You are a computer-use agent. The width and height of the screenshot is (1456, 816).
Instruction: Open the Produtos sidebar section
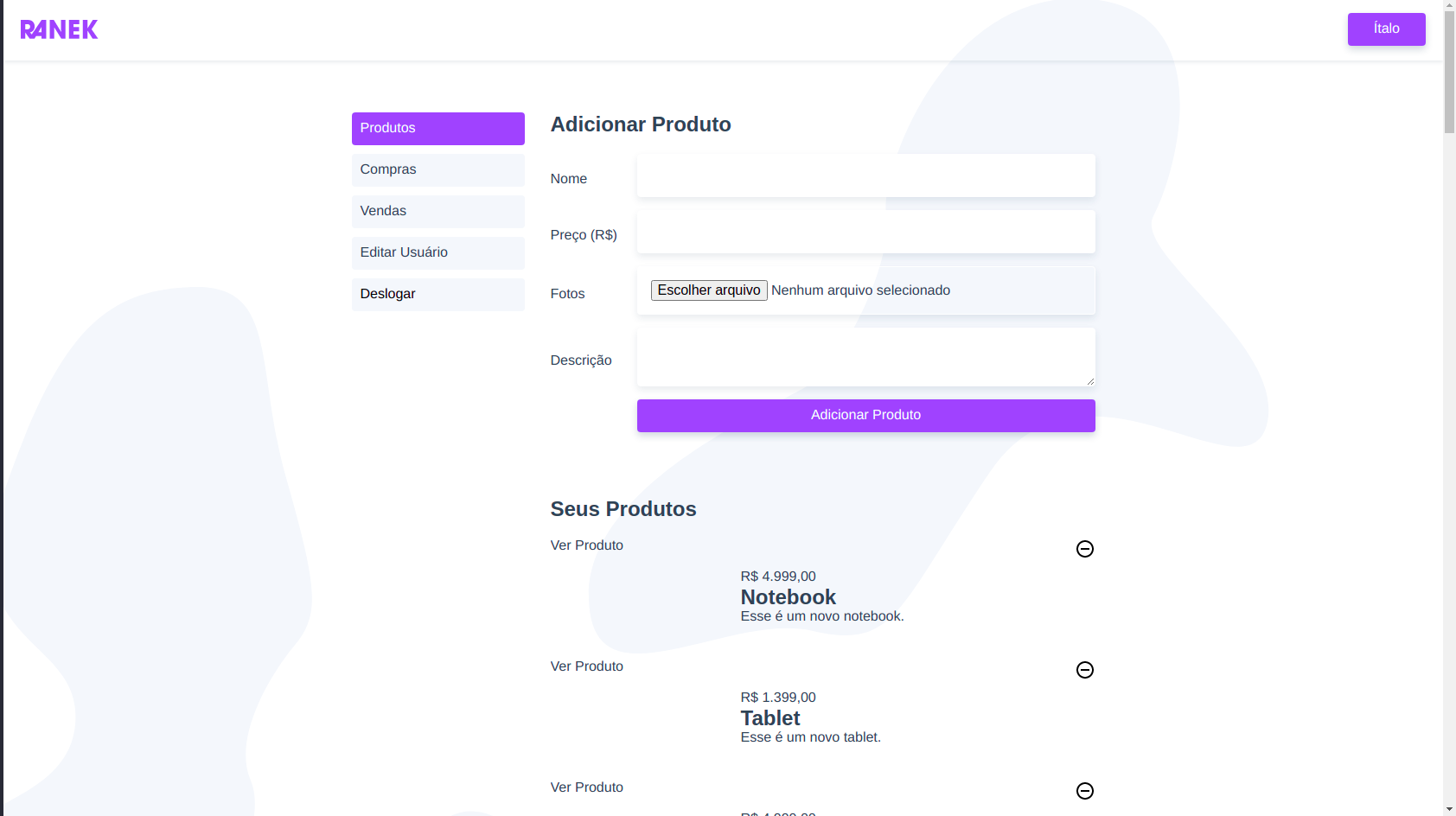click(x=438, y=129)
